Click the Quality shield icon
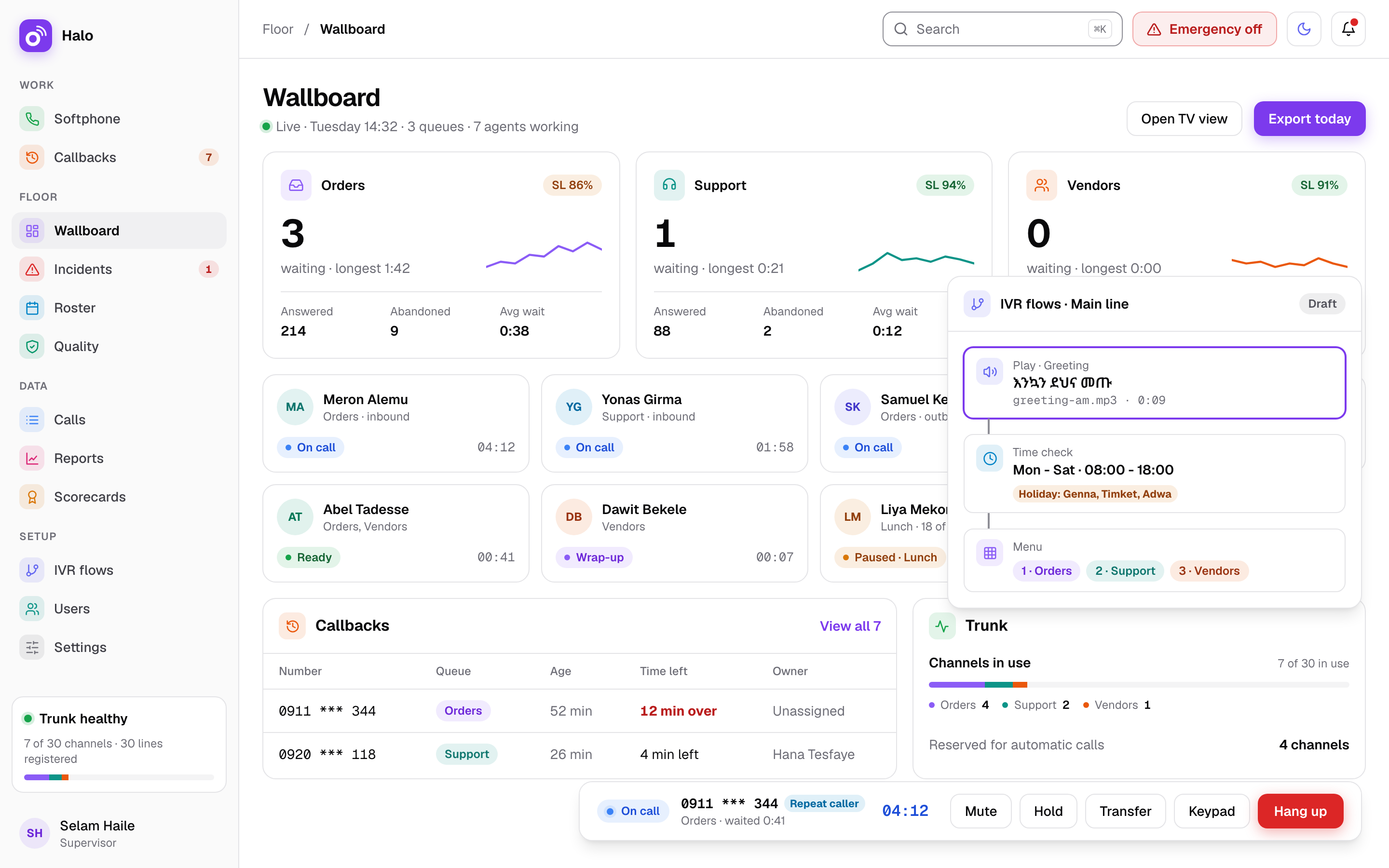This screenshot has height=868, width=1389. [32, 346]
